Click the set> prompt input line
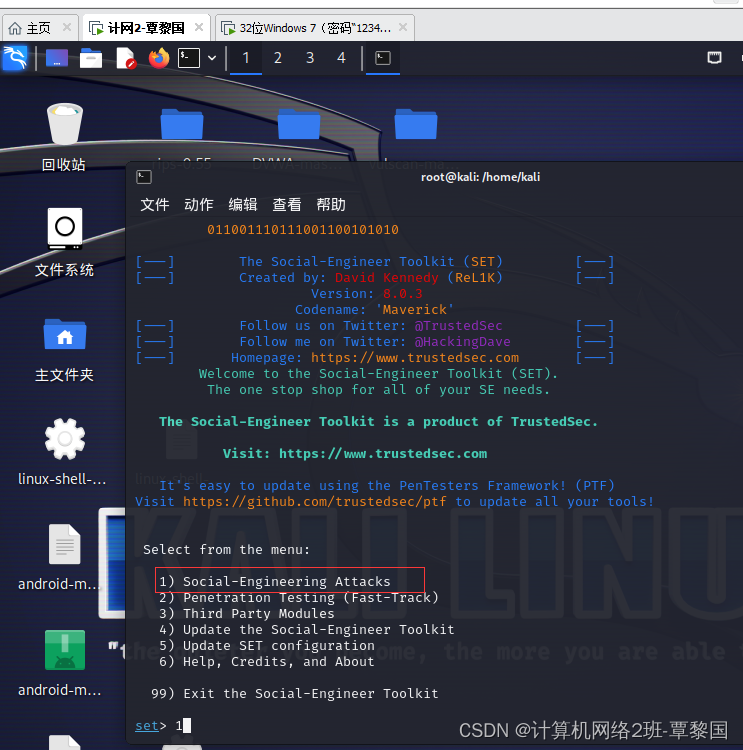The image size is (743, 750). pos(163,726)
